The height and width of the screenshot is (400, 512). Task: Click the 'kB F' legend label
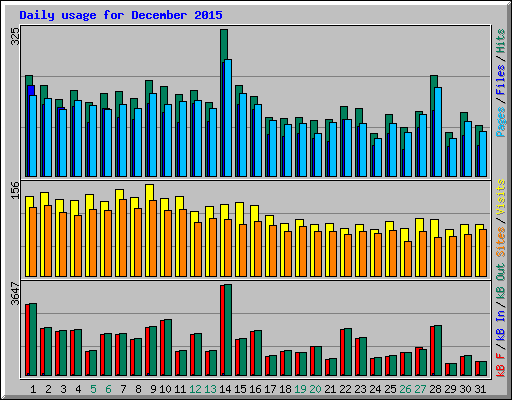coord(501,364)
